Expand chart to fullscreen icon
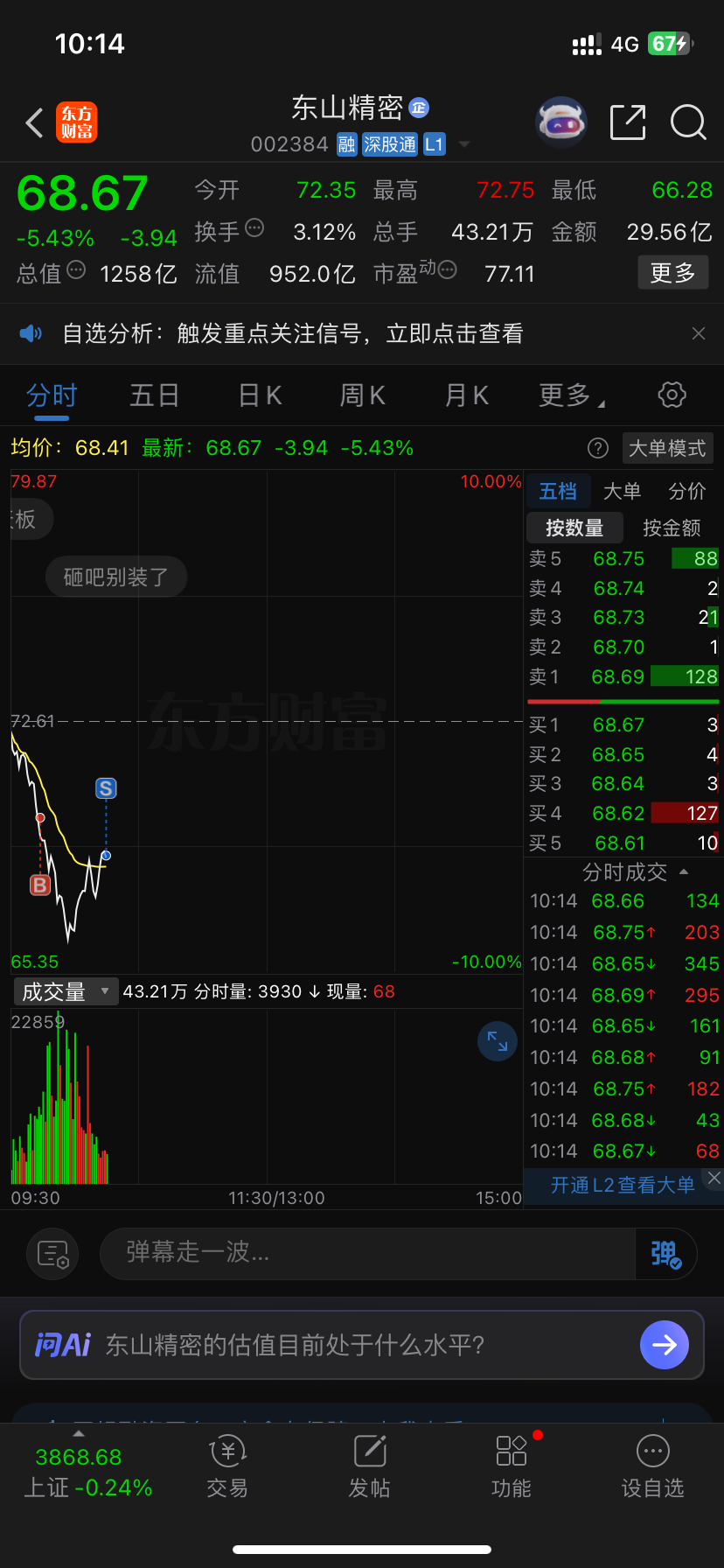This screenshot has width=724, height=1568. pyautogui.click(x=498, y=1040)
